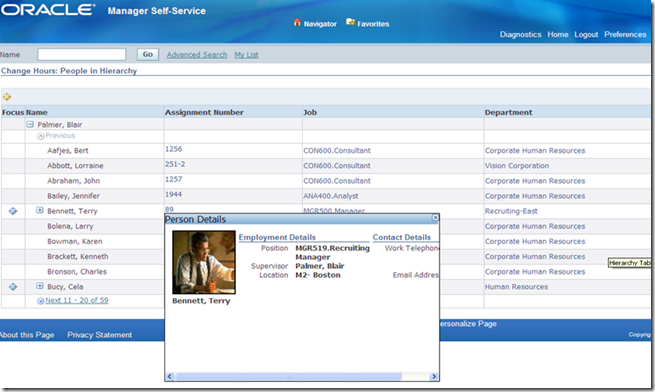Open the Advanced Search link
655x392 pixels.
tap(197, 55)
